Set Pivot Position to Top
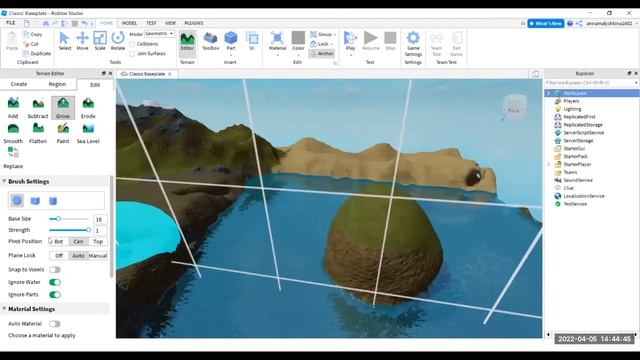Image resolution: width=640 pixels, height=360 pixels. (x=98, y=242)
